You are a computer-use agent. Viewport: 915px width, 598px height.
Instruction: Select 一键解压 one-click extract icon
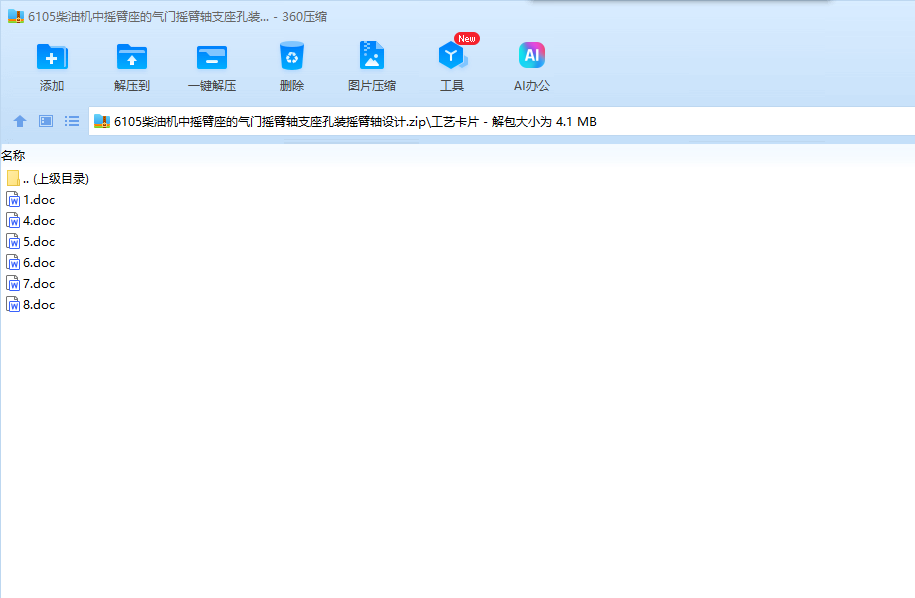click(x=212, y=57)
